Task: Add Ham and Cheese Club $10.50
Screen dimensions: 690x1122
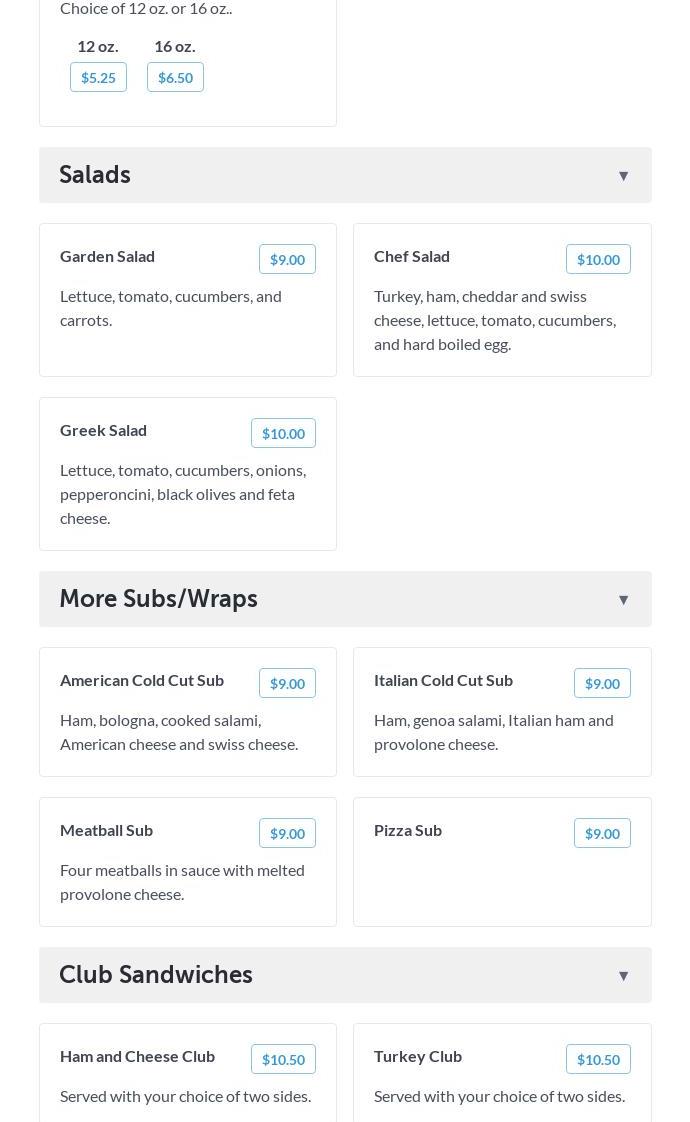Action: (283, 1060)
